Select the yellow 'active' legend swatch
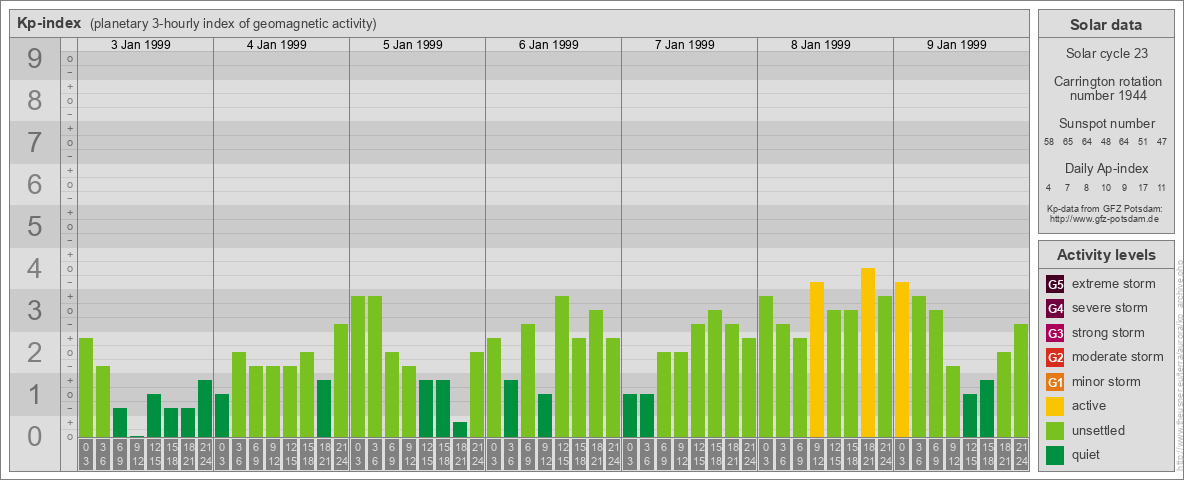The width and height of the screenshot is (1184, 480). coord(1055,406)
